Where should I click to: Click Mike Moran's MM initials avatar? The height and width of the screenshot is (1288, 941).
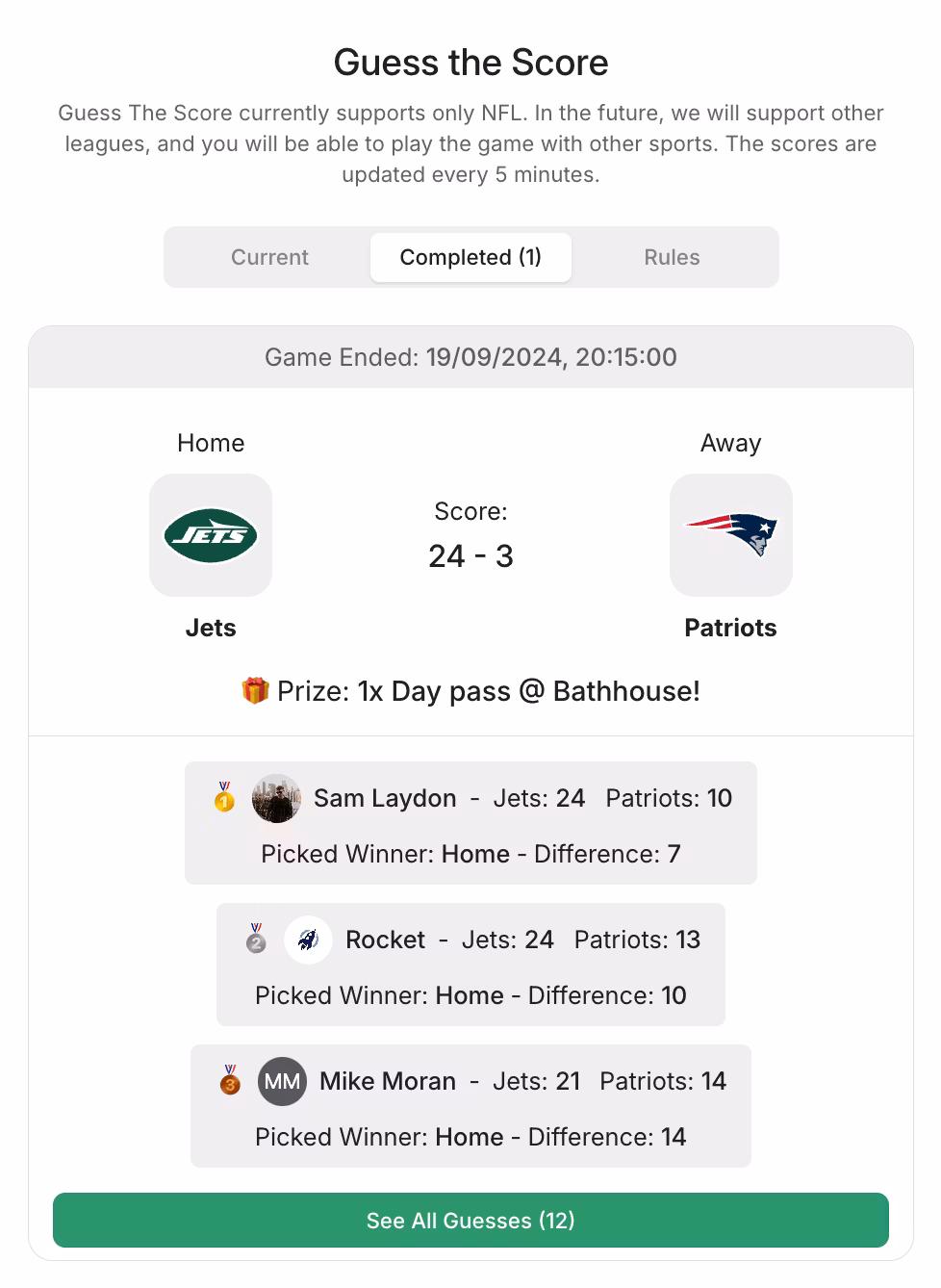(282, 1081)
